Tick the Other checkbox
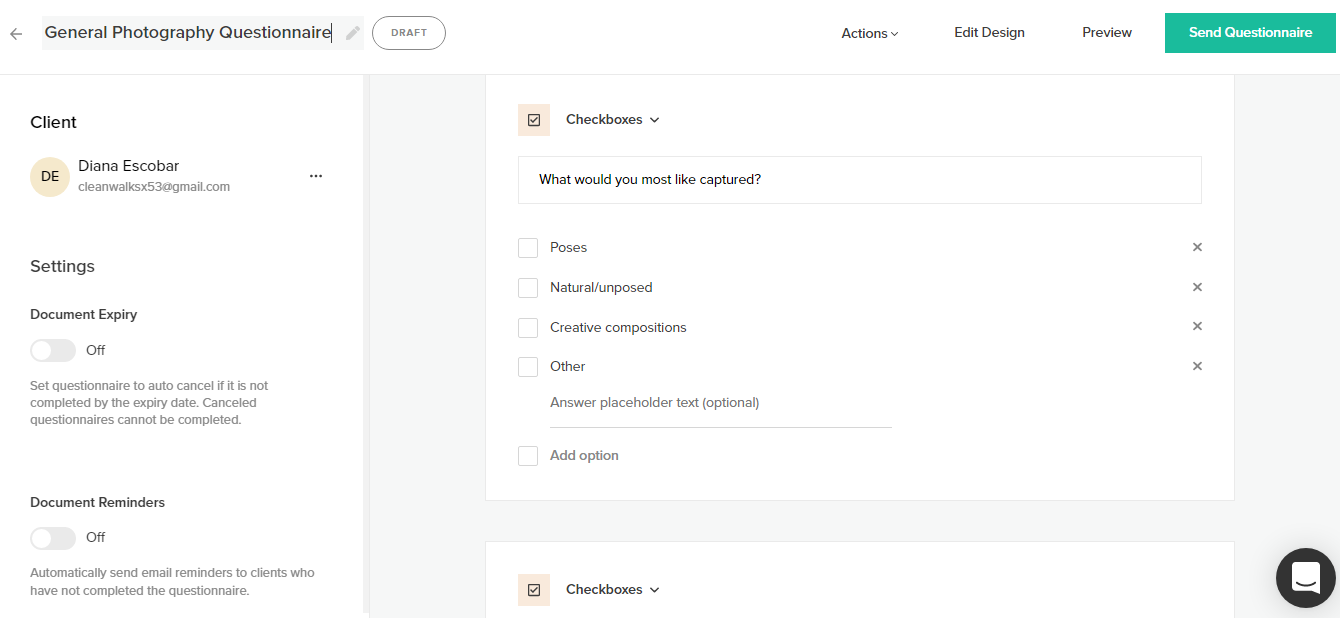The height and width of the screenshot is (618, 1340). pos(528,367)
